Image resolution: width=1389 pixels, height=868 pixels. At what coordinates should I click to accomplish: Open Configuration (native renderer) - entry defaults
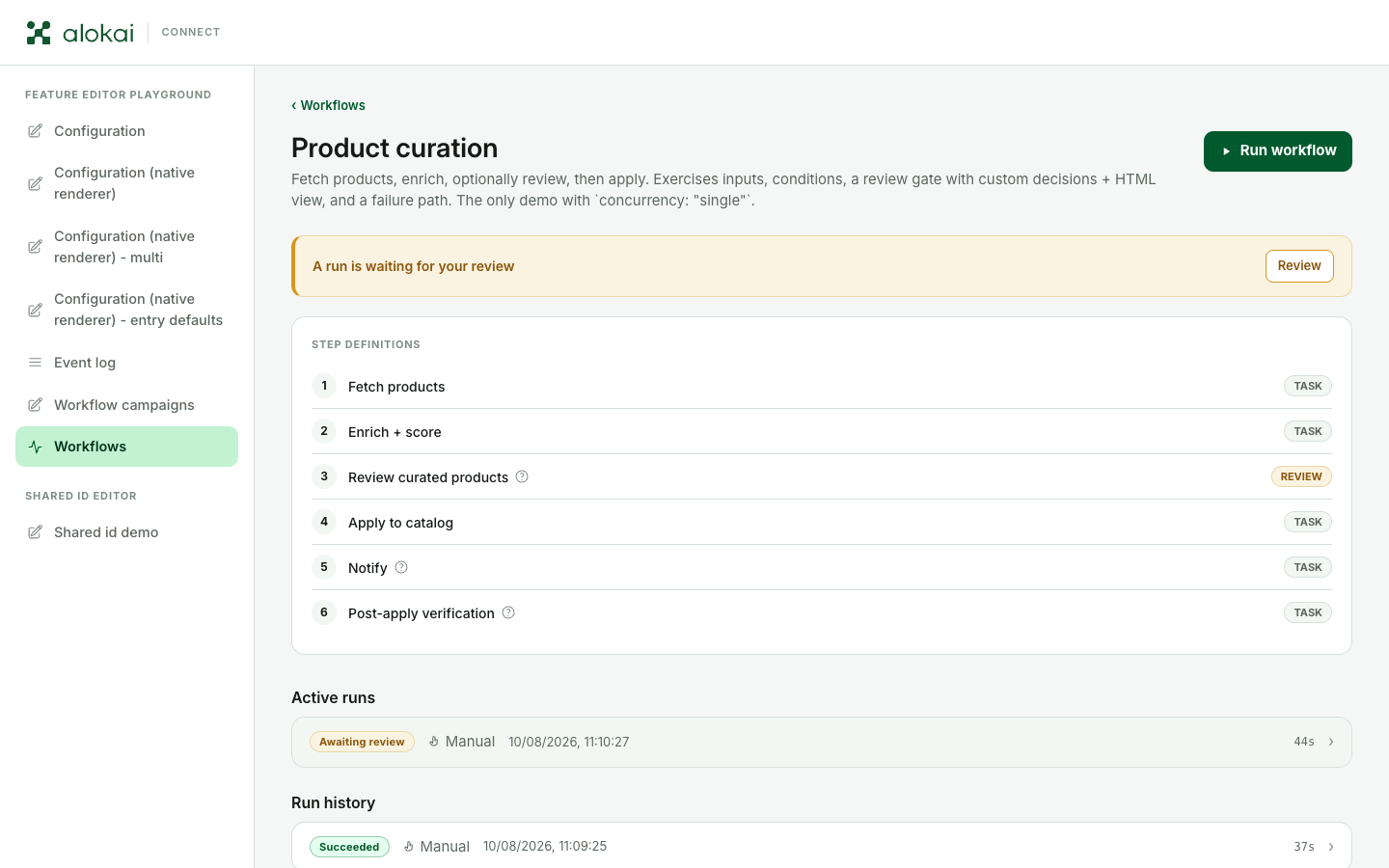(126, 310)
